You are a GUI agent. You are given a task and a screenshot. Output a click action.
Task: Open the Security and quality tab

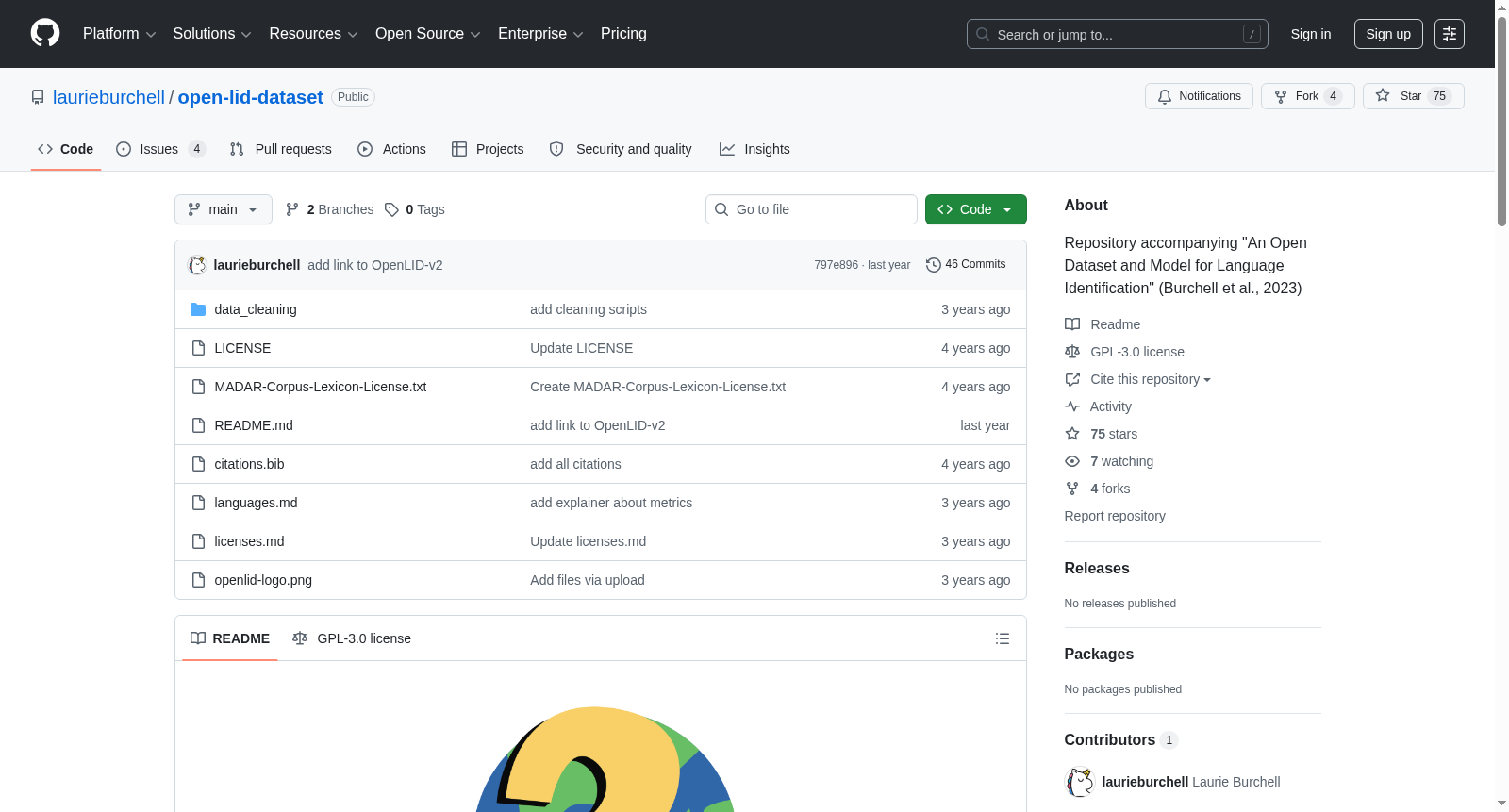(621, 149)
